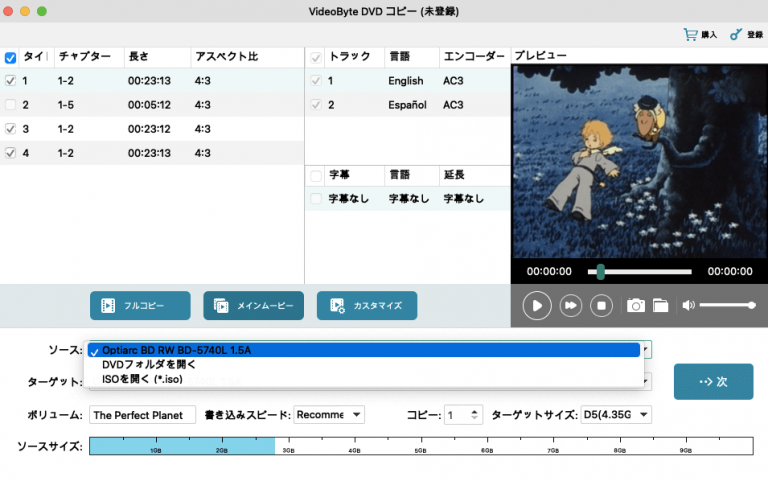768x481 pixels.
Task: Open purchase via shopping cart icon
Action: 690,34
